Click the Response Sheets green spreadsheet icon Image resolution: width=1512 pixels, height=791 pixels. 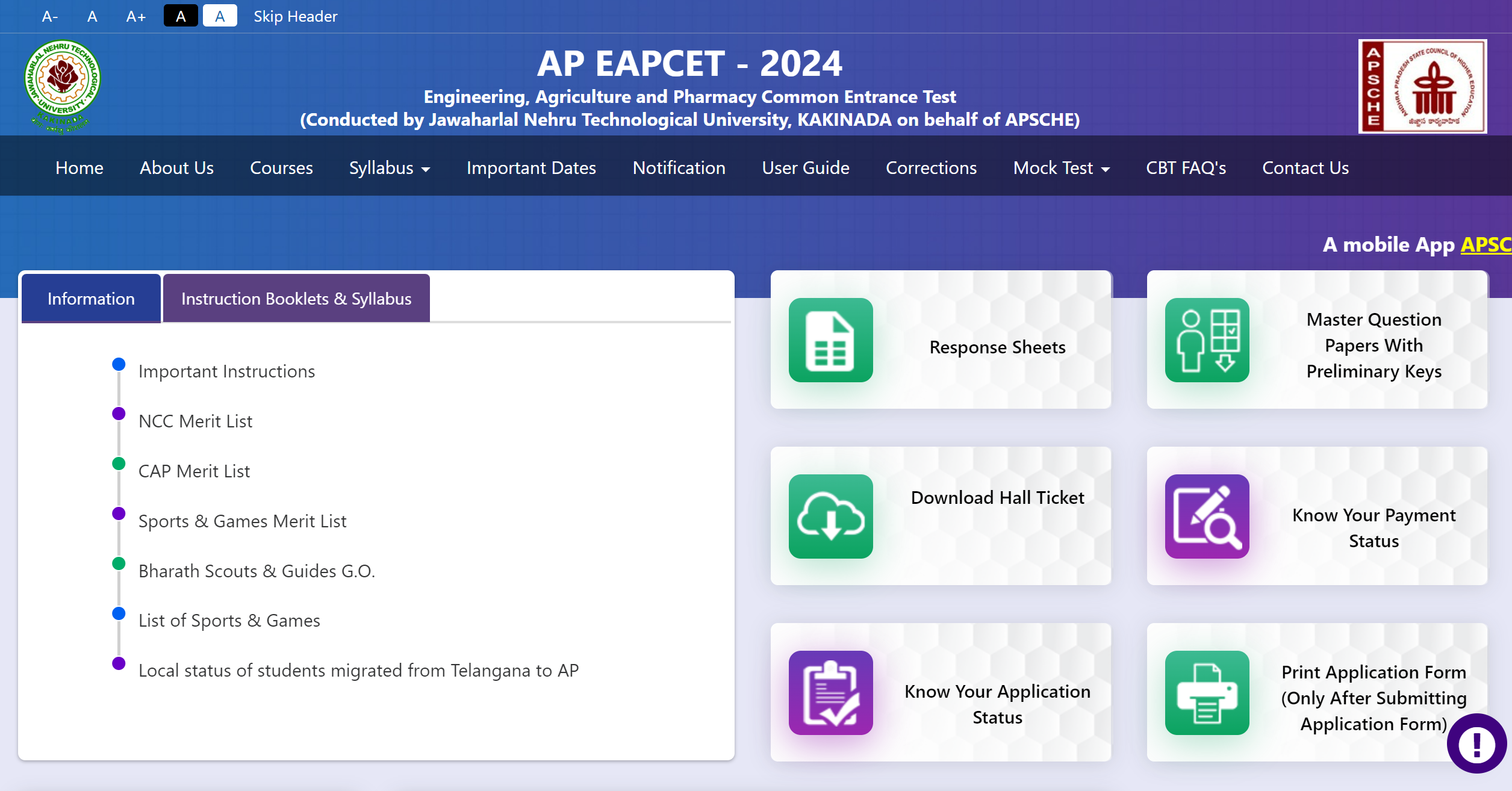pyautogui.click(x=830, y=340)
